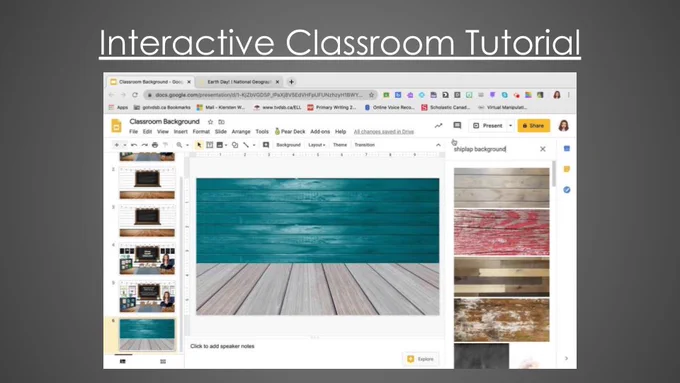This screenshot has width=680, height=383.
Task: Select the text box tool
Action: [x=209, y=145]
